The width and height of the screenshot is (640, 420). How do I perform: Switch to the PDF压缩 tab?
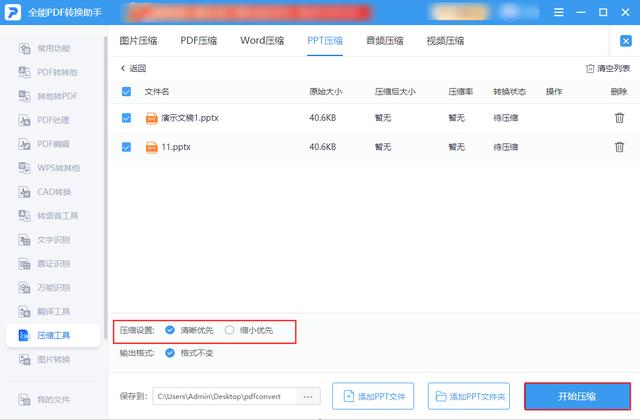[x=199, y=40]
